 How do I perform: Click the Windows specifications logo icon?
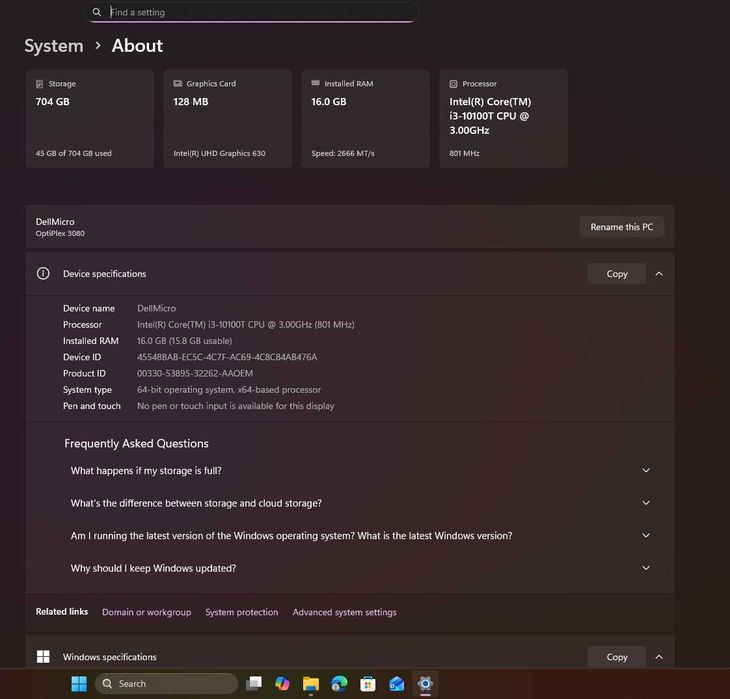pyautogui.click(x=43, y=657)
